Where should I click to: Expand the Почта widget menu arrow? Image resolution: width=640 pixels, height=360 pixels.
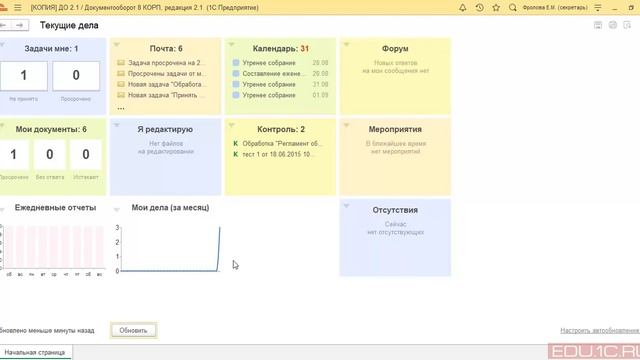[x=117, y=44]
